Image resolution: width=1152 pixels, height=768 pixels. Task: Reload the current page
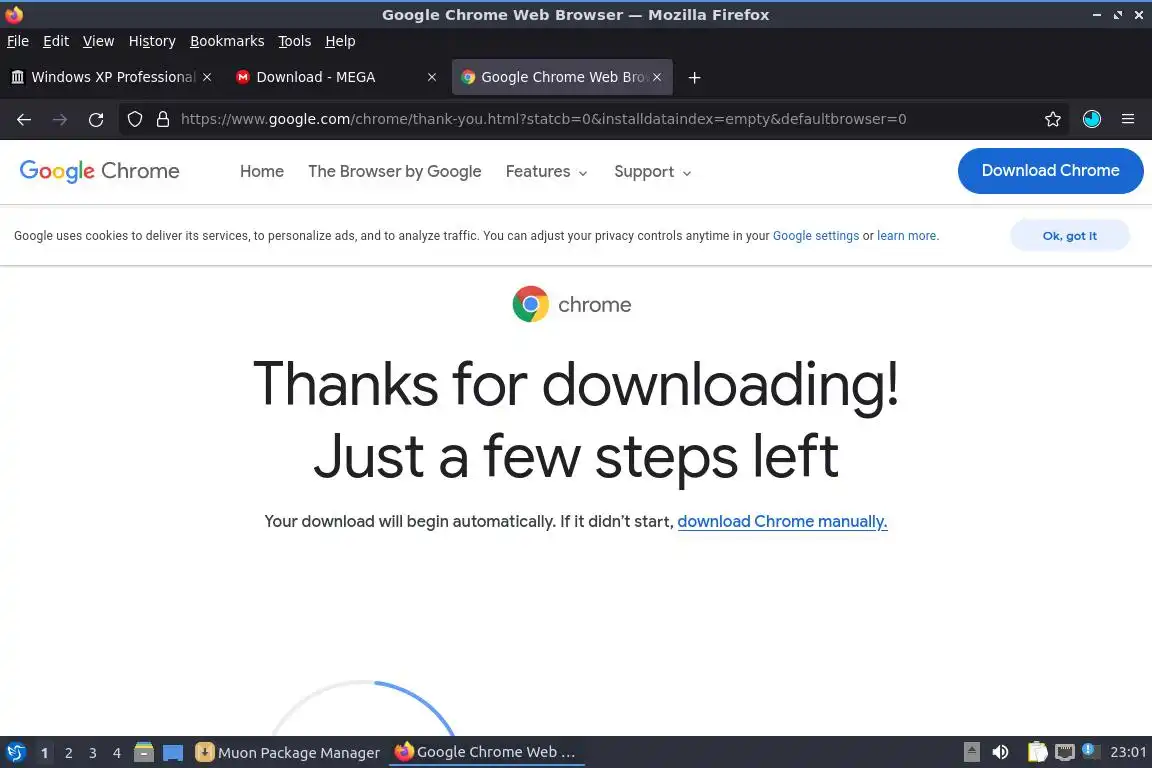96,119
